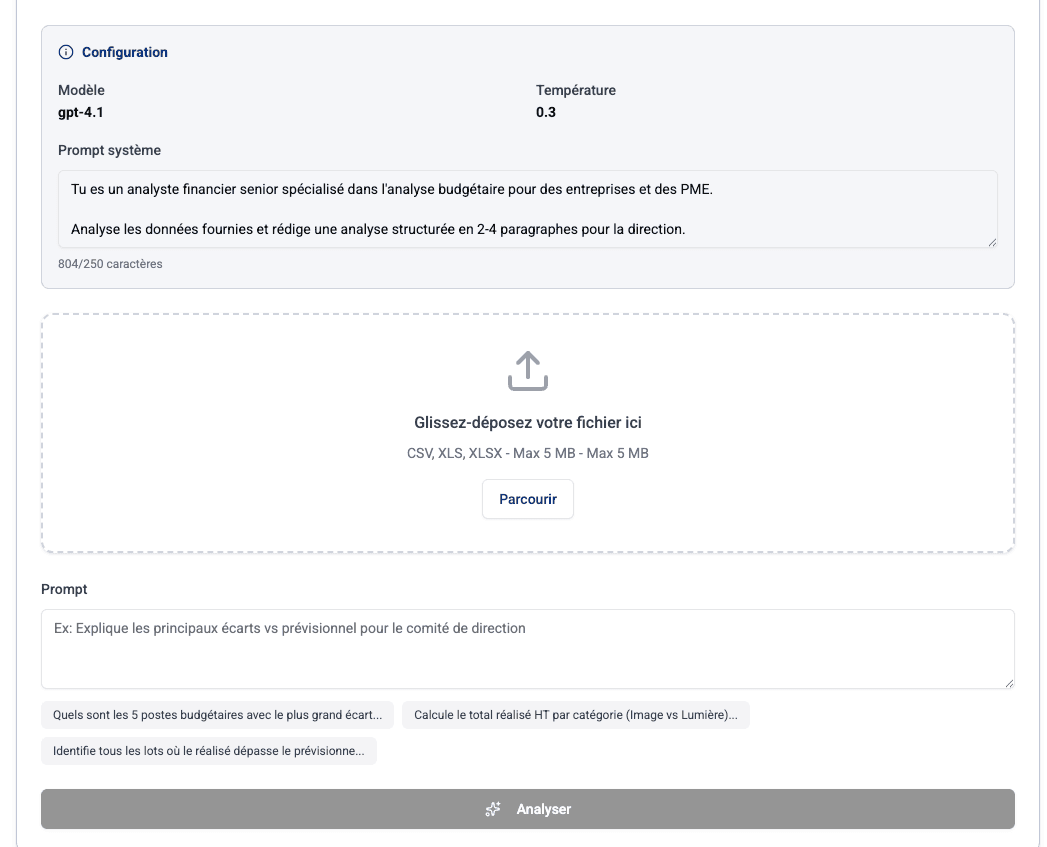Click the CSV, XLS, XLSX format text
The width and height of the screenshot is (1047, 847).
(527, 453)
